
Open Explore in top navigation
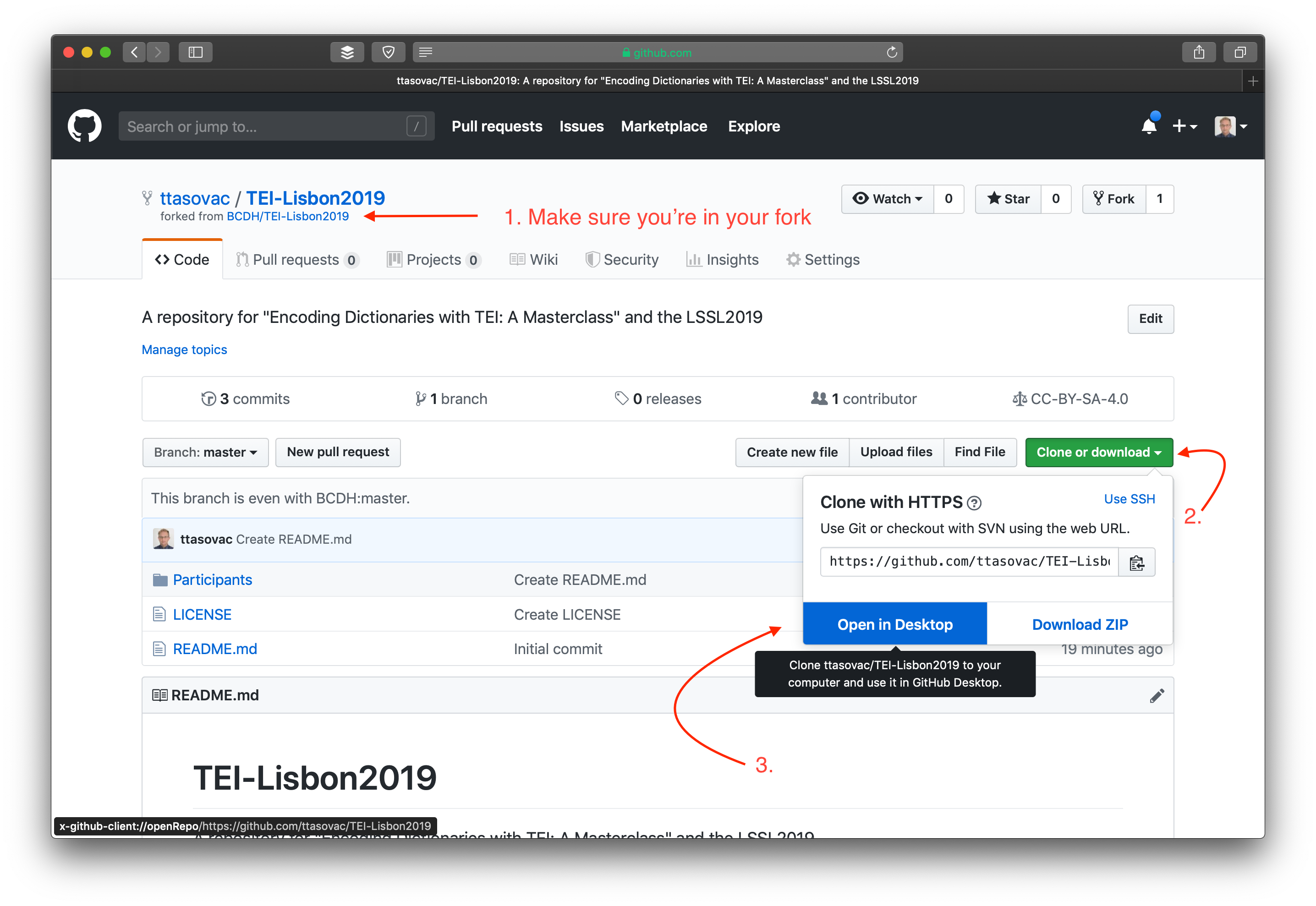point(754,126)
